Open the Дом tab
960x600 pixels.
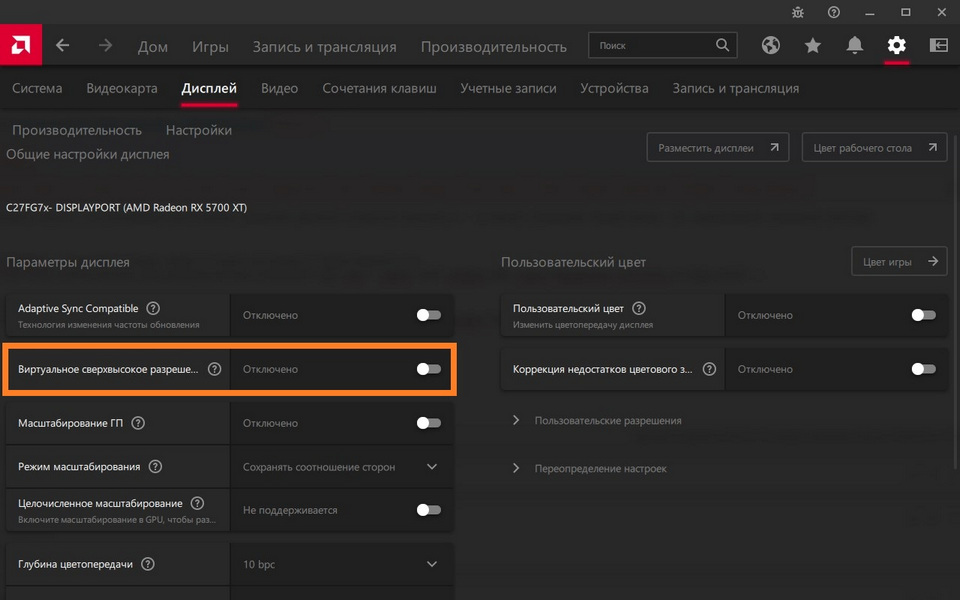click(x=152, y=47)
